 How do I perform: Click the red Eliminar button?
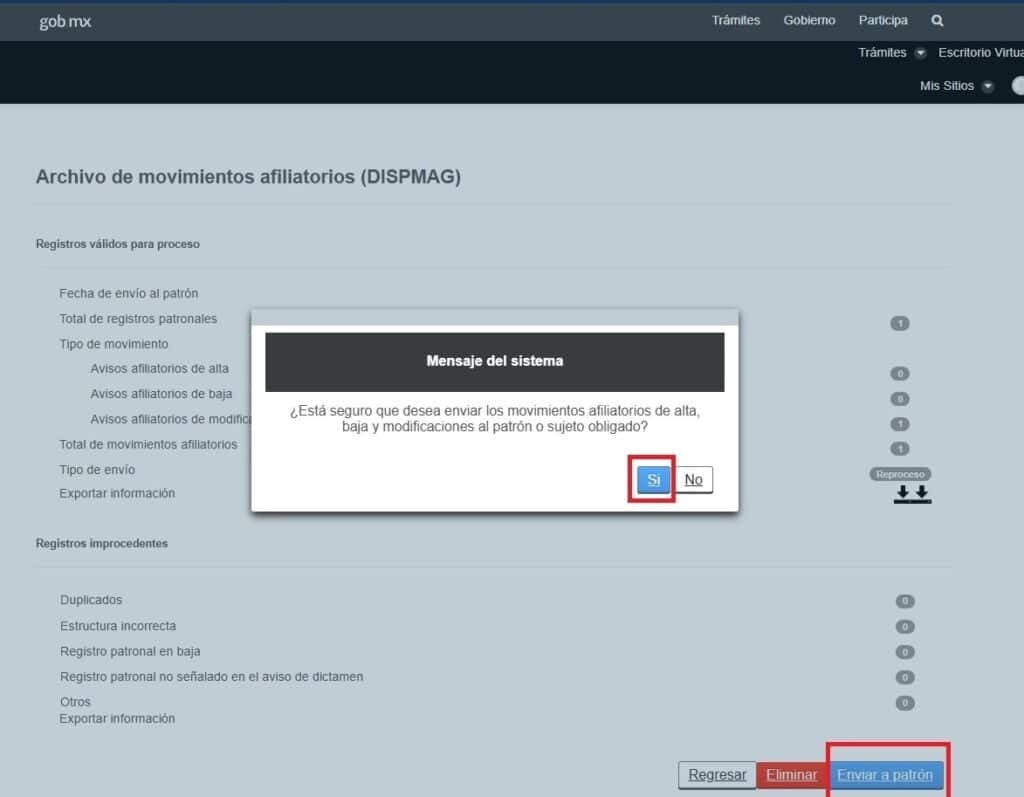[792, 775]
